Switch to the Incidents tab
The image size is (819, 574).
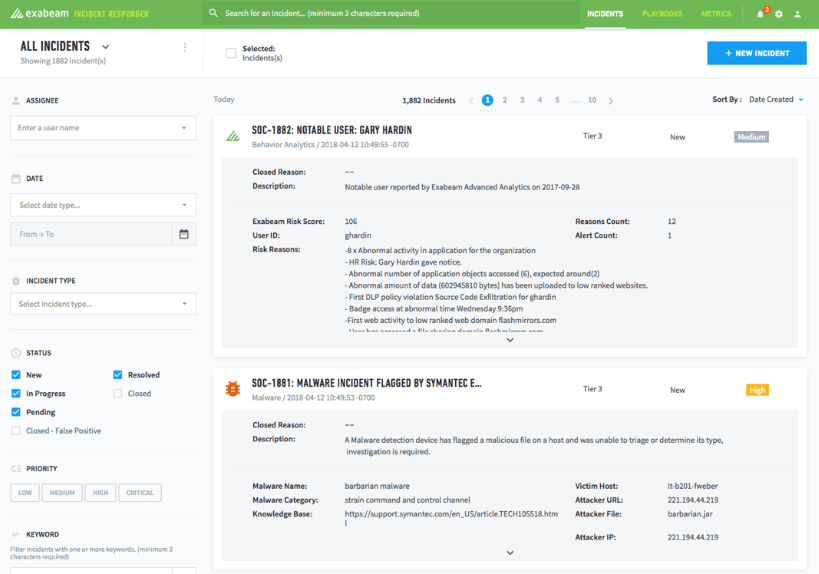tap(605, 14)
